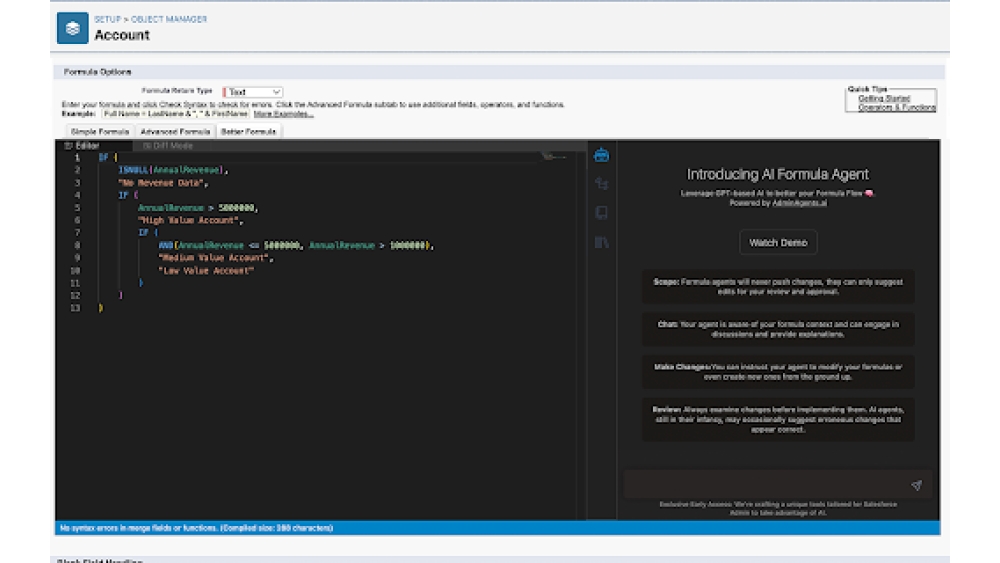Click the editor minimap preview
1000x563 pixels.
coord(554,157)
